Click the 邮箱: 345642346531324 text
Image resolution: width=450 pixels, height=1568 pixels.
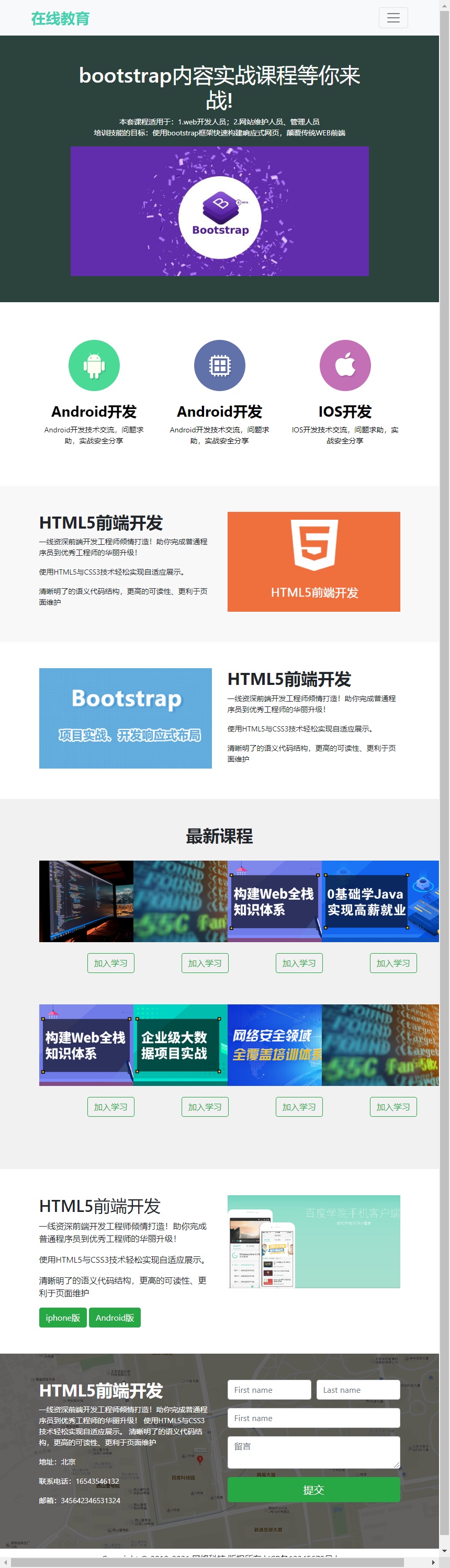80,1501
